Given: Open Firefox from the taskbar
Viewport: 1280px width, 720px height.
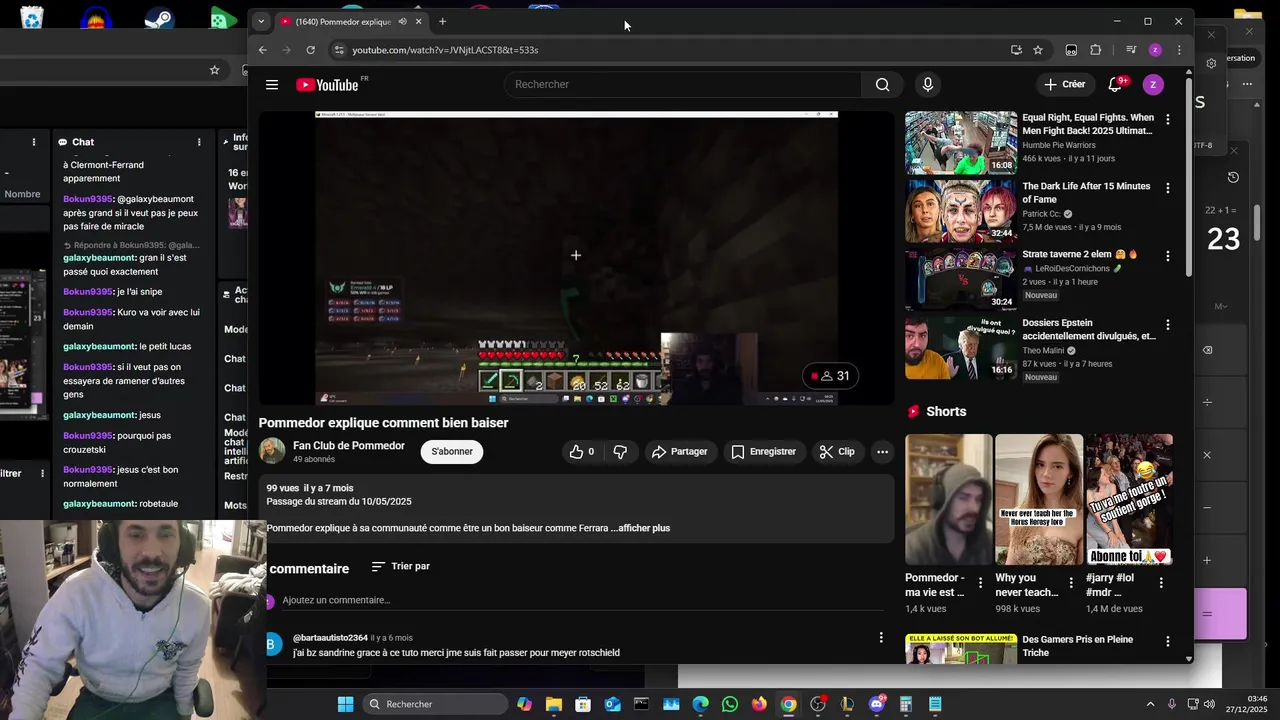Looking at the screenshot, I should tap(759, 704).
